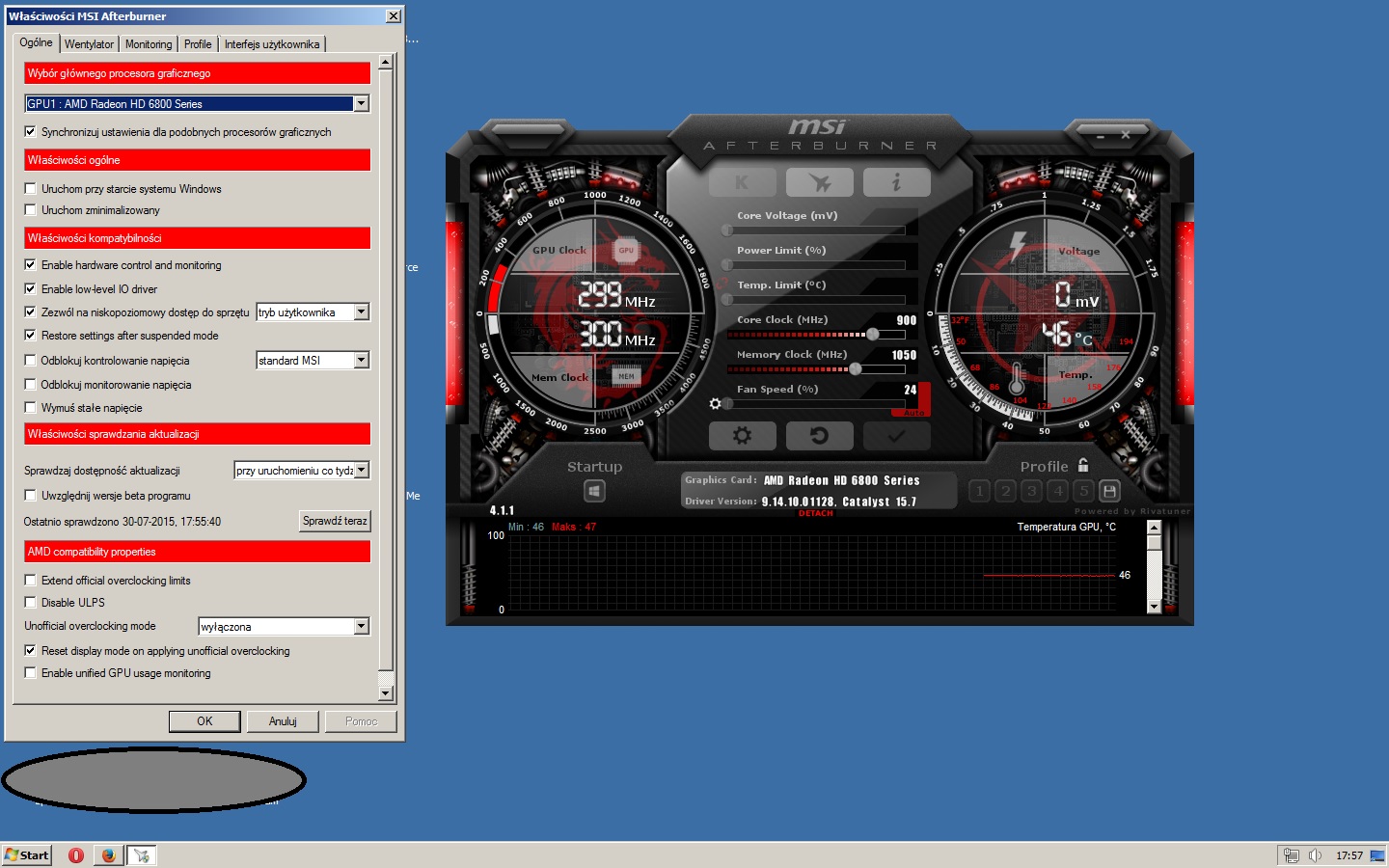The image size is (1389, 868).
Task: Open Opera from the taskbar
Action: coord(76,855)
